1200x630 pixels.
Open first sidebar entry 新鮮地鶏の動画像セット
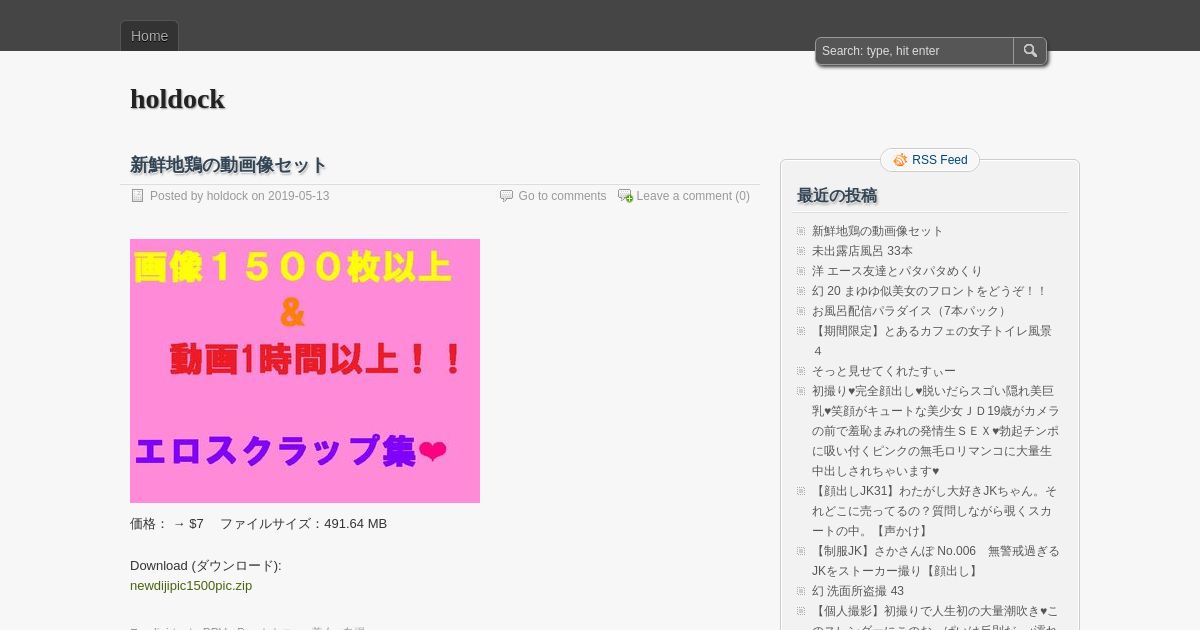click(878, 231)
